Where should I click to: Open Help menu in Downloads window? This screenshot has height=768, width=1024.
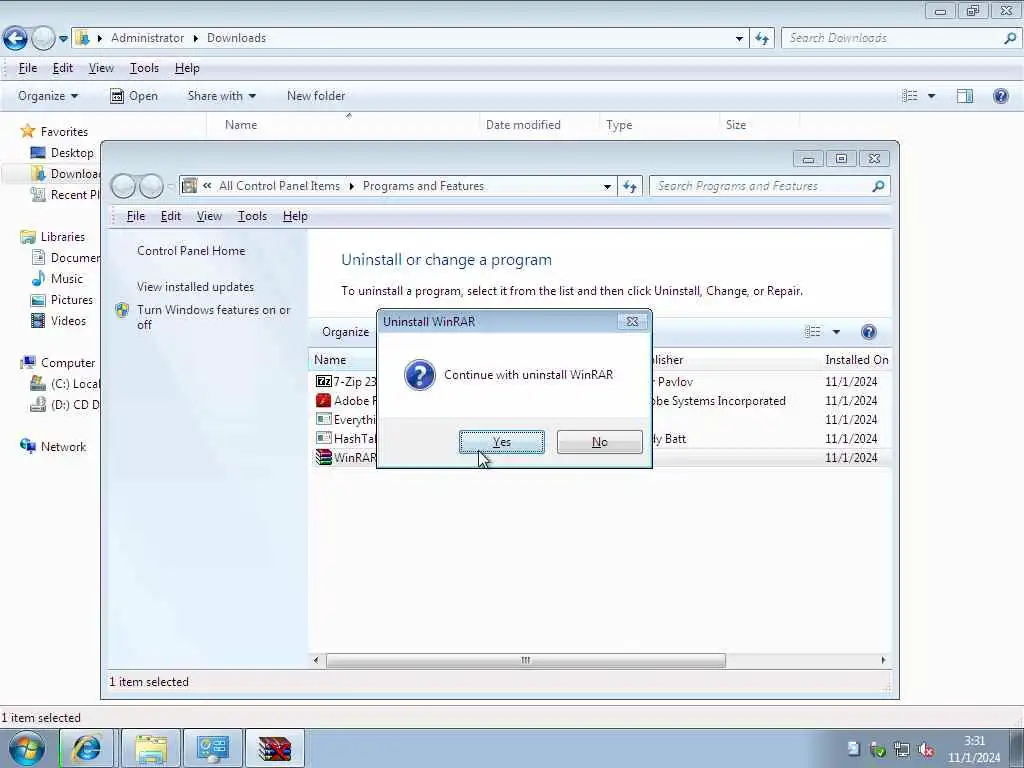tap(187, 68)
